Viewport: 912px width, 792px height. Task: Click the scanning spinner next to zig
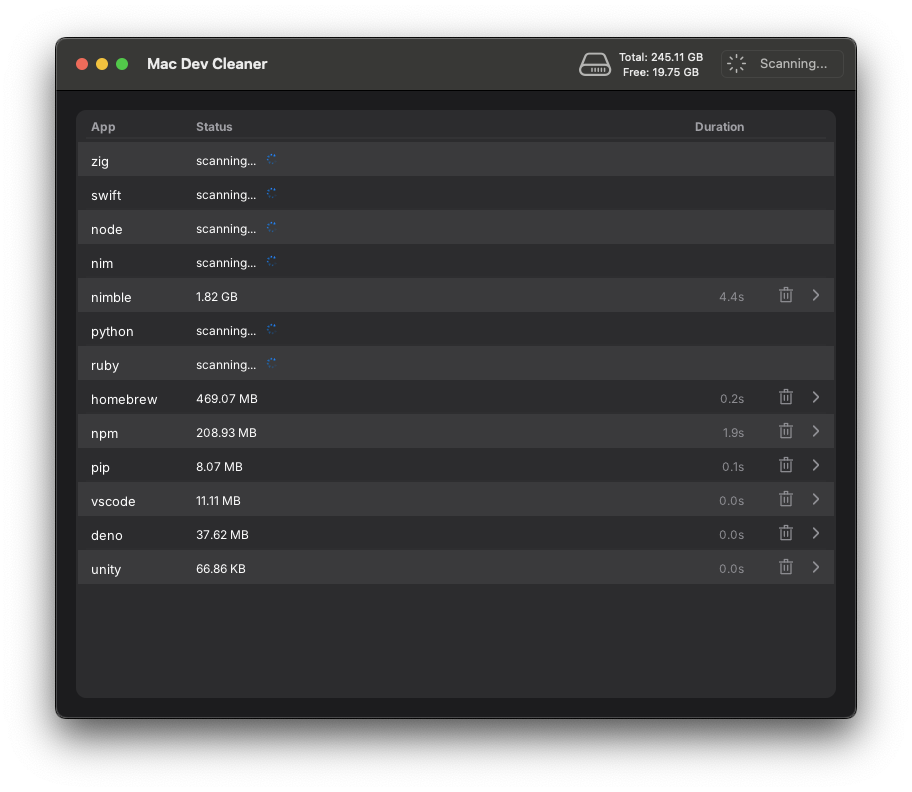pyautogui.click(x=269, y=158)
